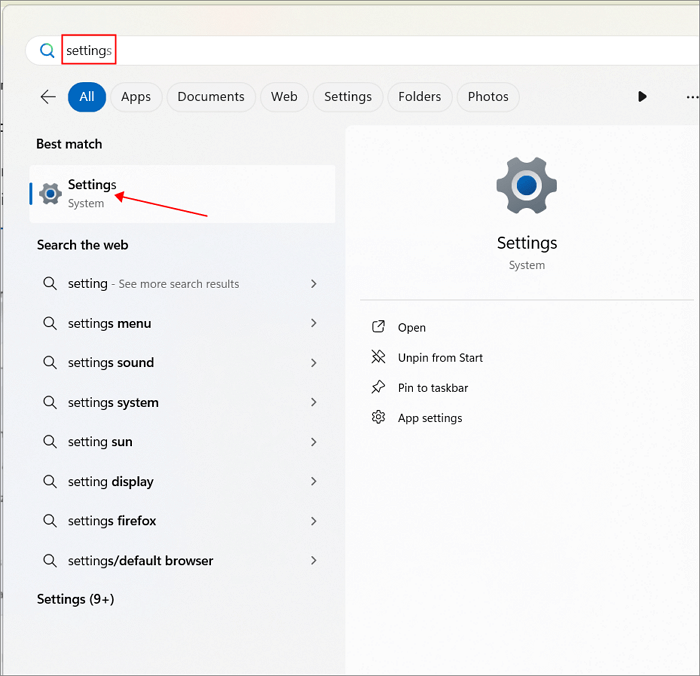Click the 'settings menu' web suggestion text
Viewport: 700px width, 676px height.
(x=109, y=323)
